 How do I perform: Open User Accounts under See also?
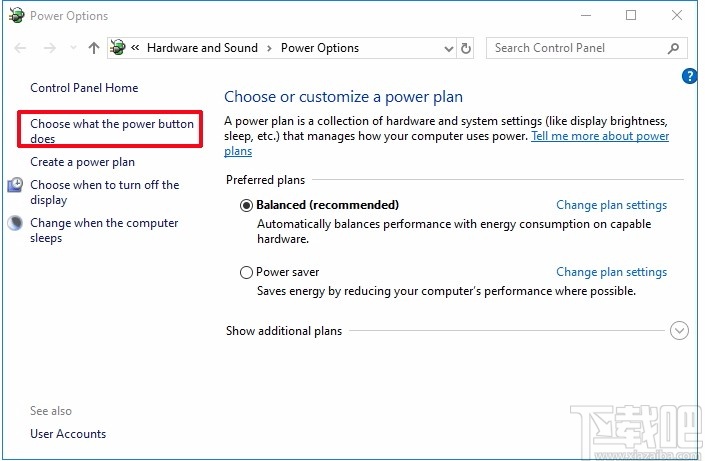tap(68, 434)
